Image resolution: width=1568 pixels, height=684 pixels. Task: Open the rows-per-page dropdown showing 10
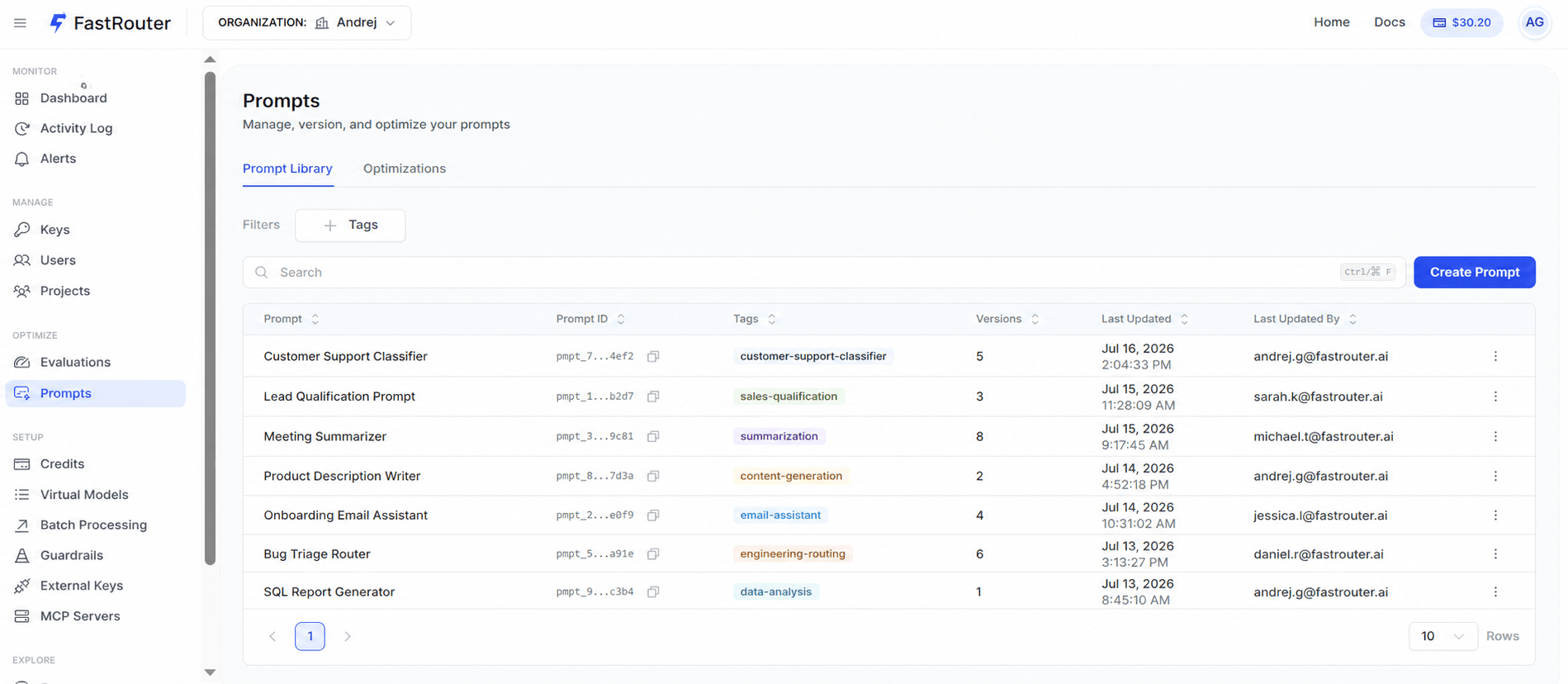tap(1442, 636)
